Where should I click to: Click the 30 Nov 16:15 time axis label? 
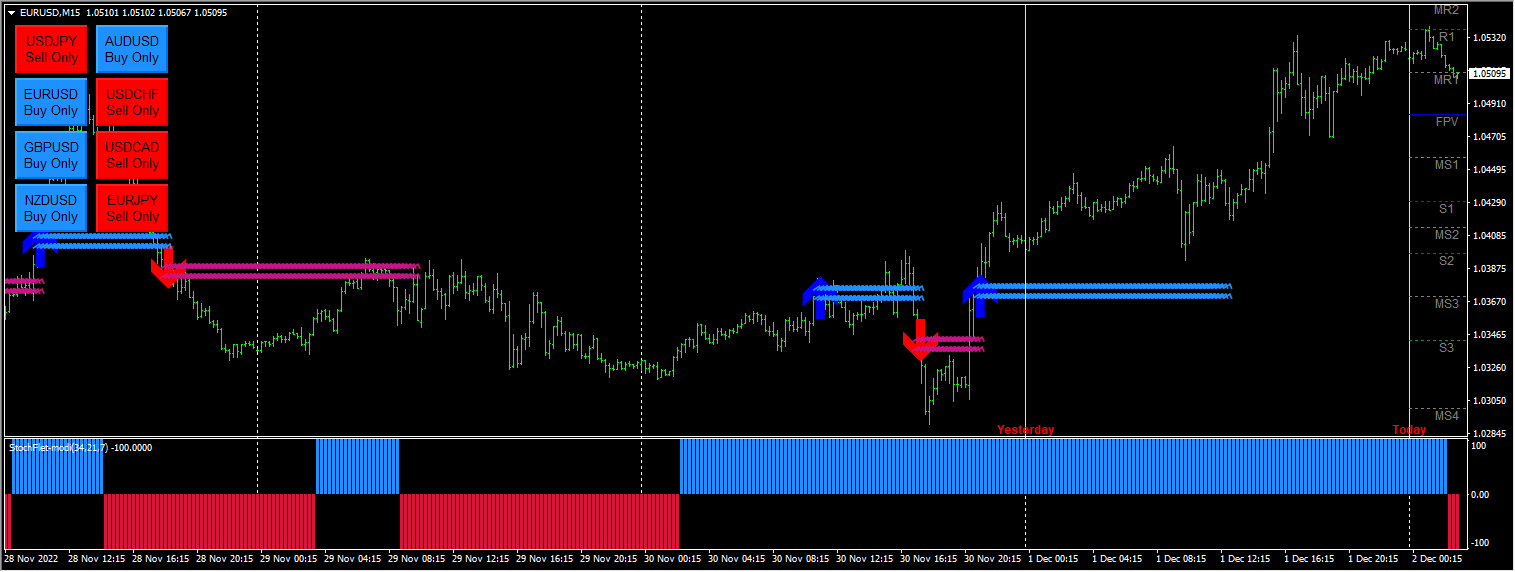pos(929,559)
